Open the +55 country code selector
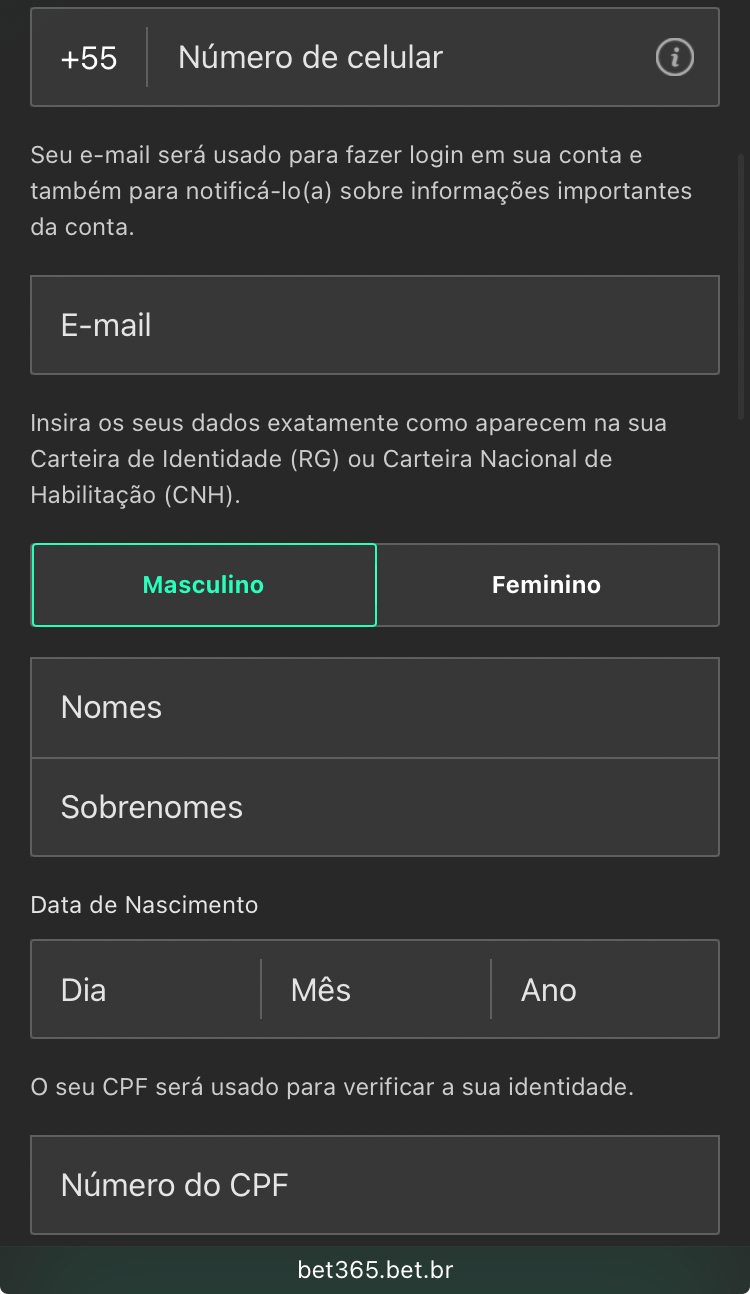The height and width of the screenshot is (1294, 750). tap(89, 58)
